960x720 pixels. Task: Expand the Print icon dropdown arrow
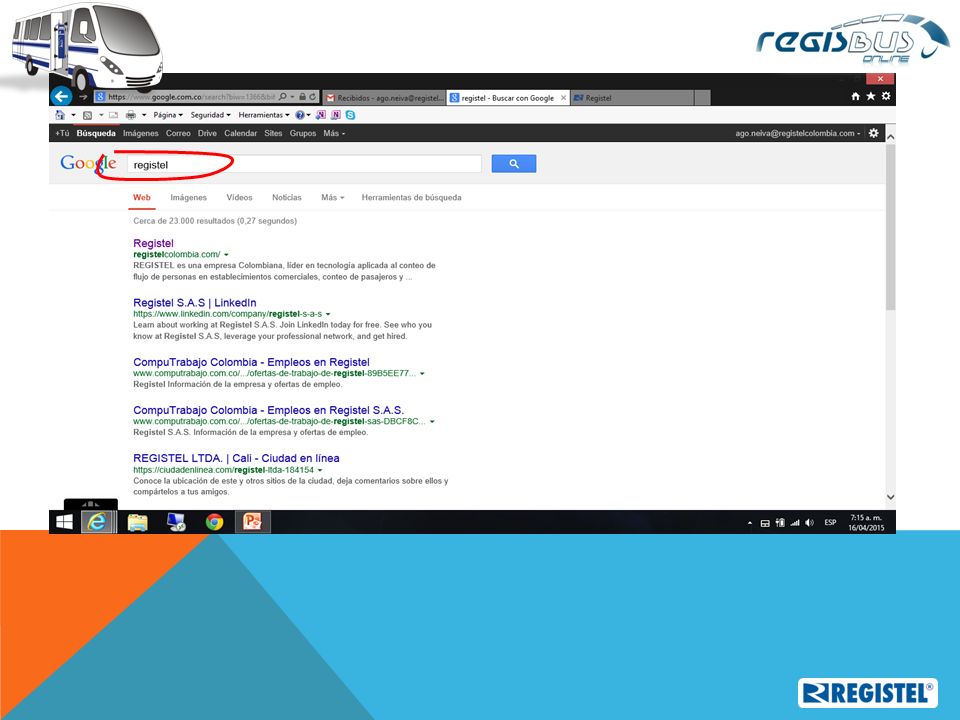coord(144,115)
